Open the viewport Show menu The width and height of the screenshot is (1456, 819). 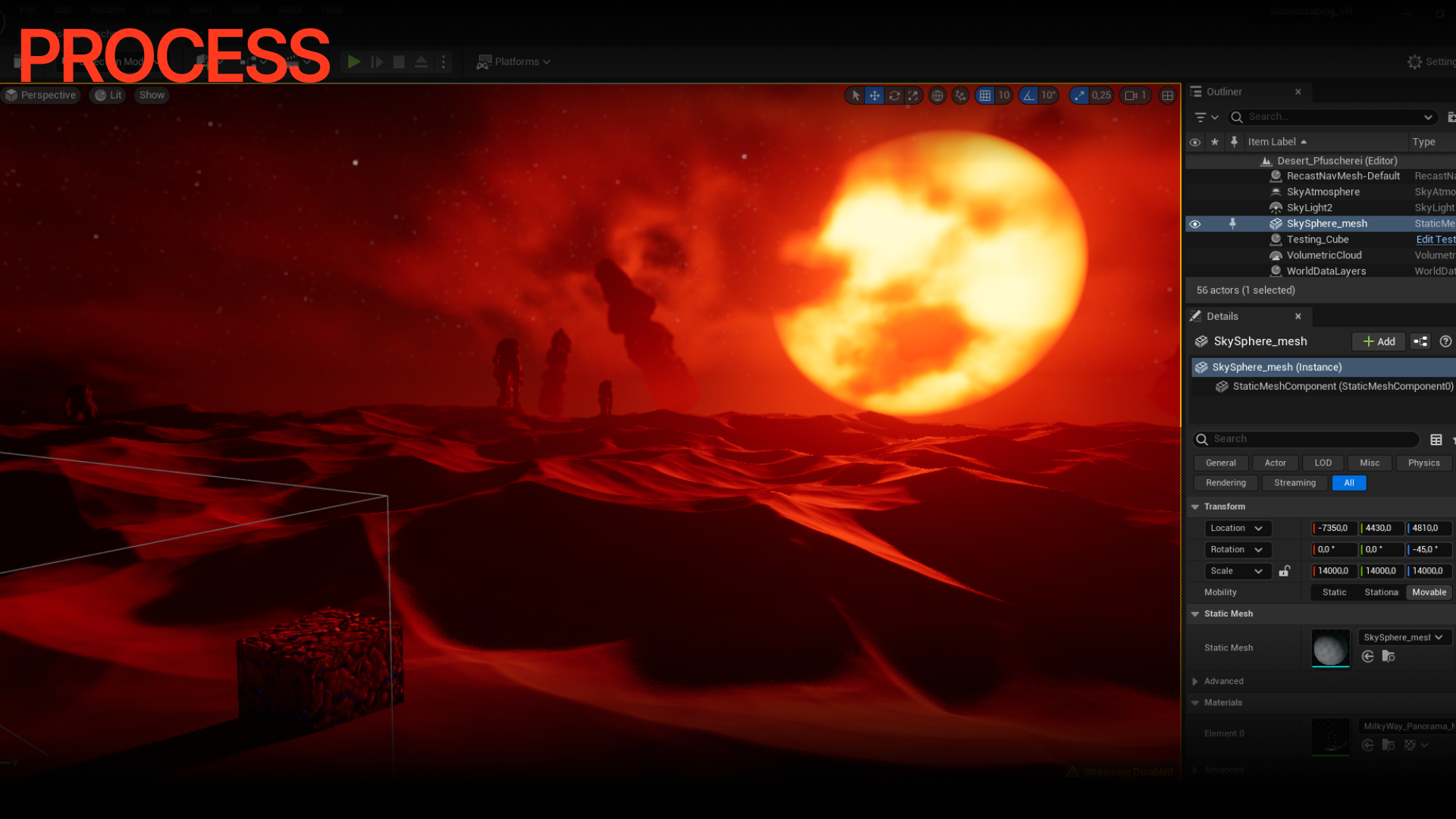pos(152,95)
